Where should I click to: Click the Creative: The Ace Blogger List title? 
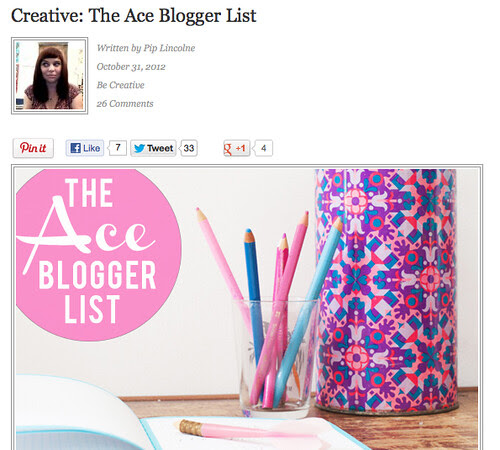(134, 16)
